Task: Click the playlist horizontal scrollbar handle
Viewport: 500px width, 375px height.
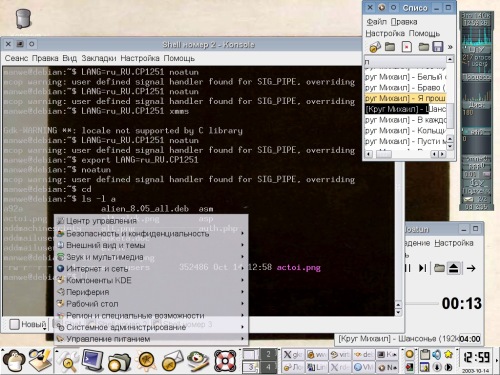Action: tap(384, 154)
